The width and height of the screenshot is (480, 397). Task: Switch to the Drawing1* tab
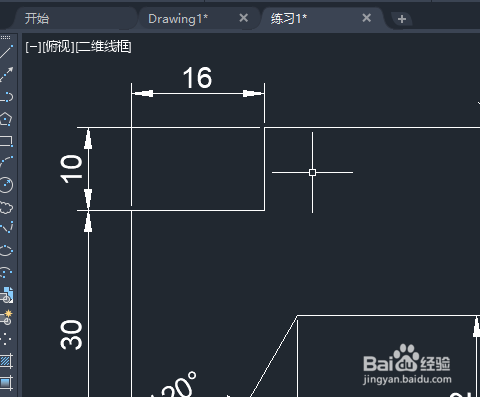[178, 19]
